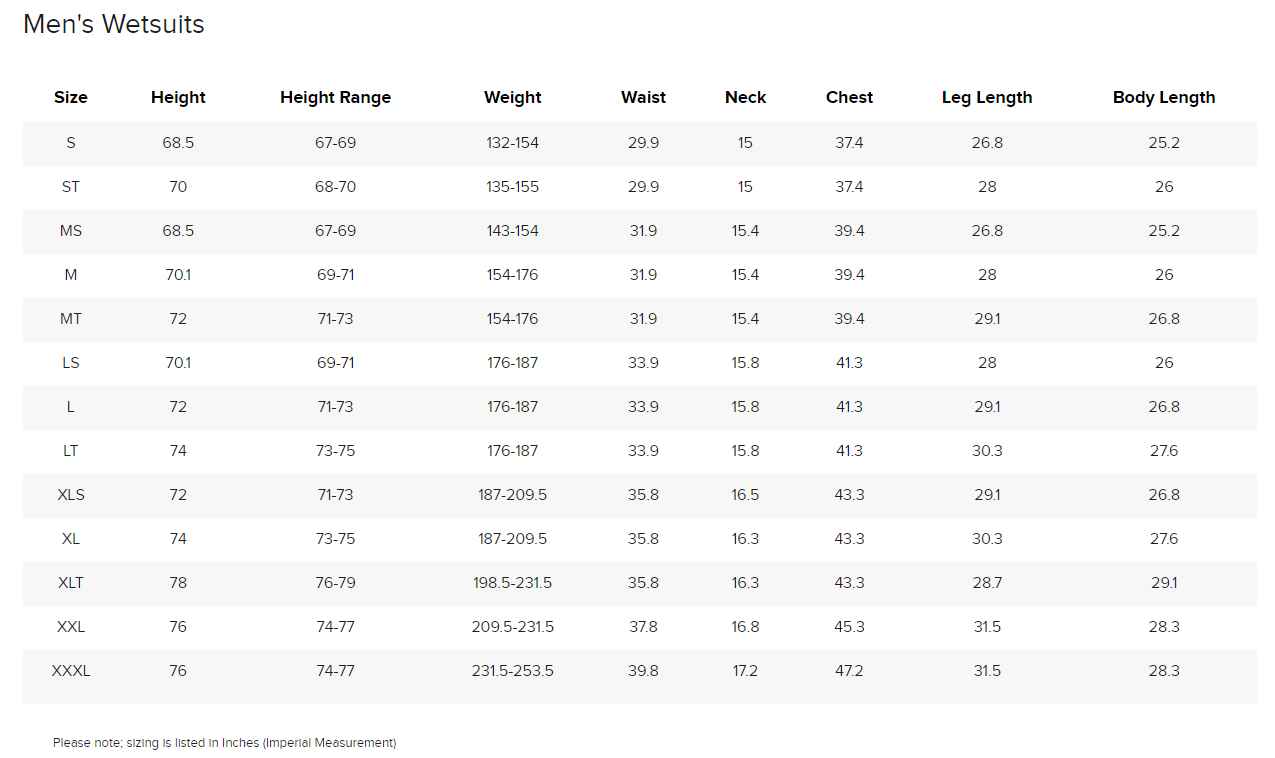Click the LT size label
1275x758 pixels.
click(71, 451)
